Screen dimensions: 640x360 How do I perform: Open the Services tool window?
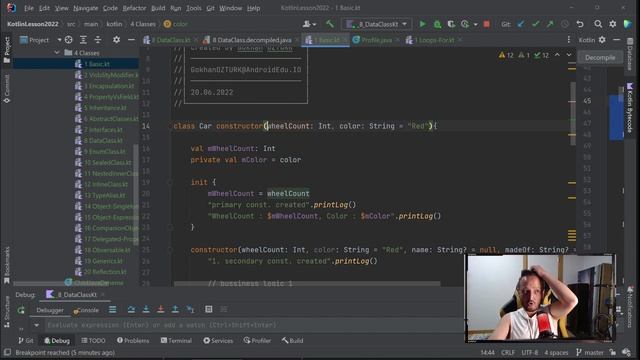coord(218,340)
